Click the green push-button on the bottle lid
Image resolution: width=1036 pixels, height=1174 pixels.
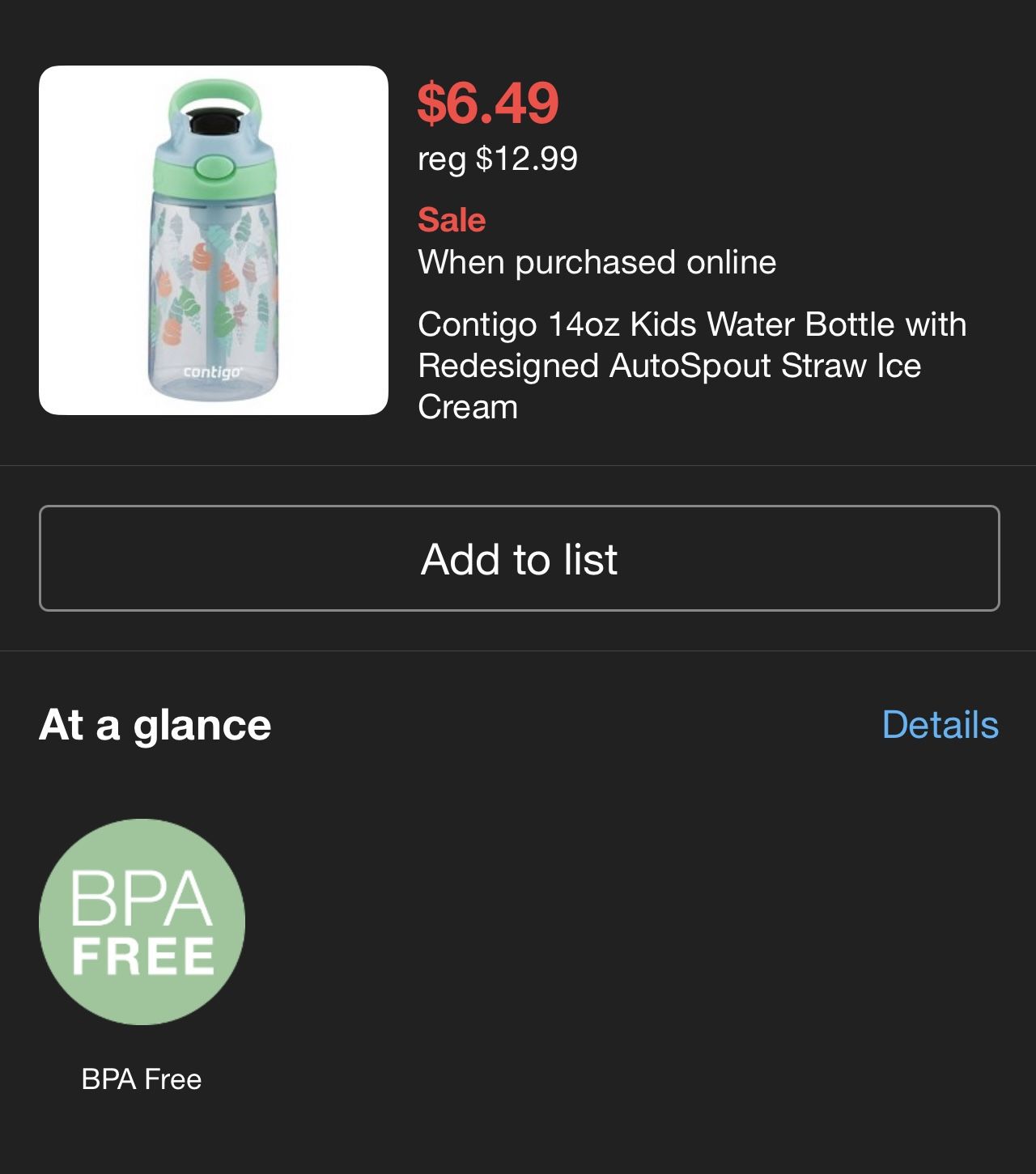214,167
